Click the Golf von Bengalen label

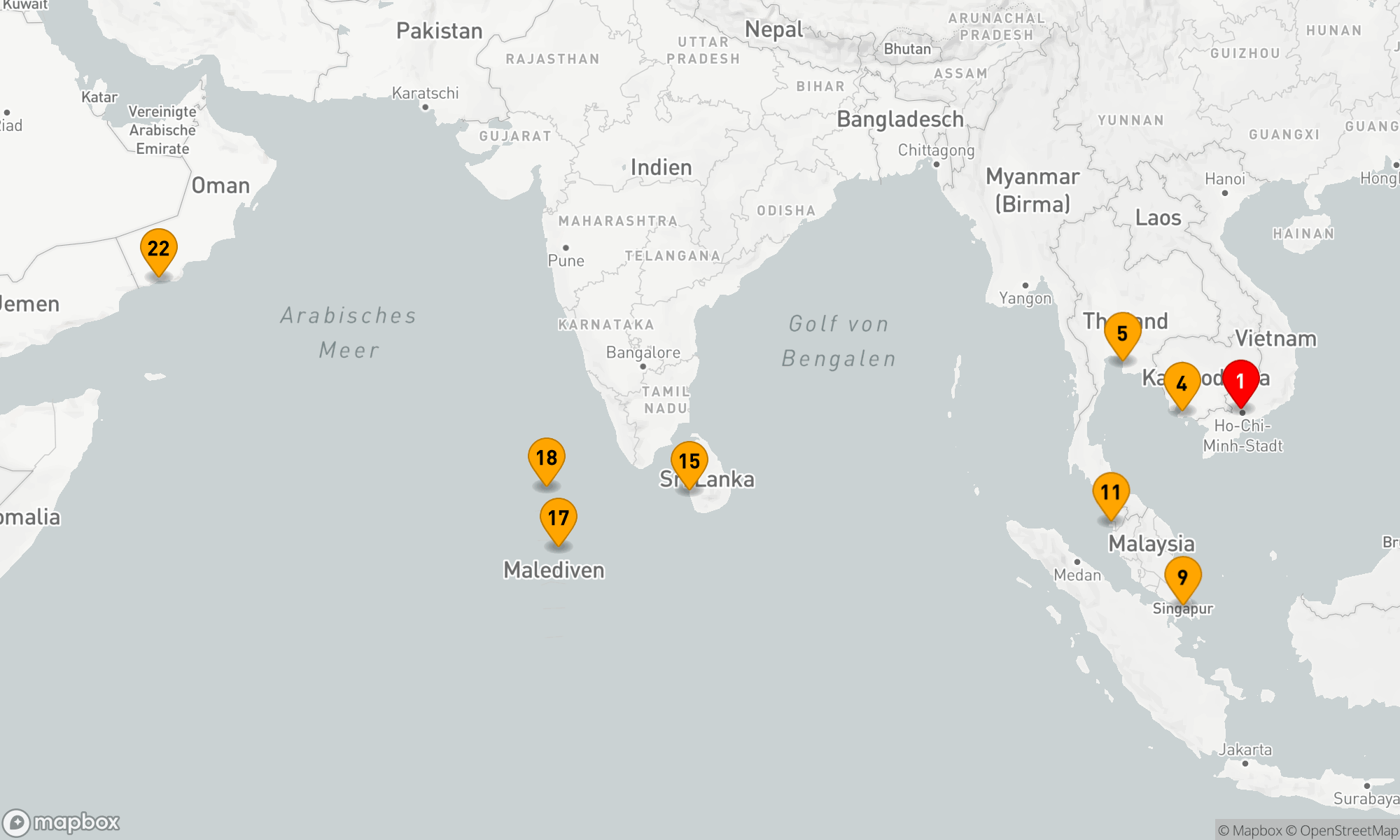point(839,341)
